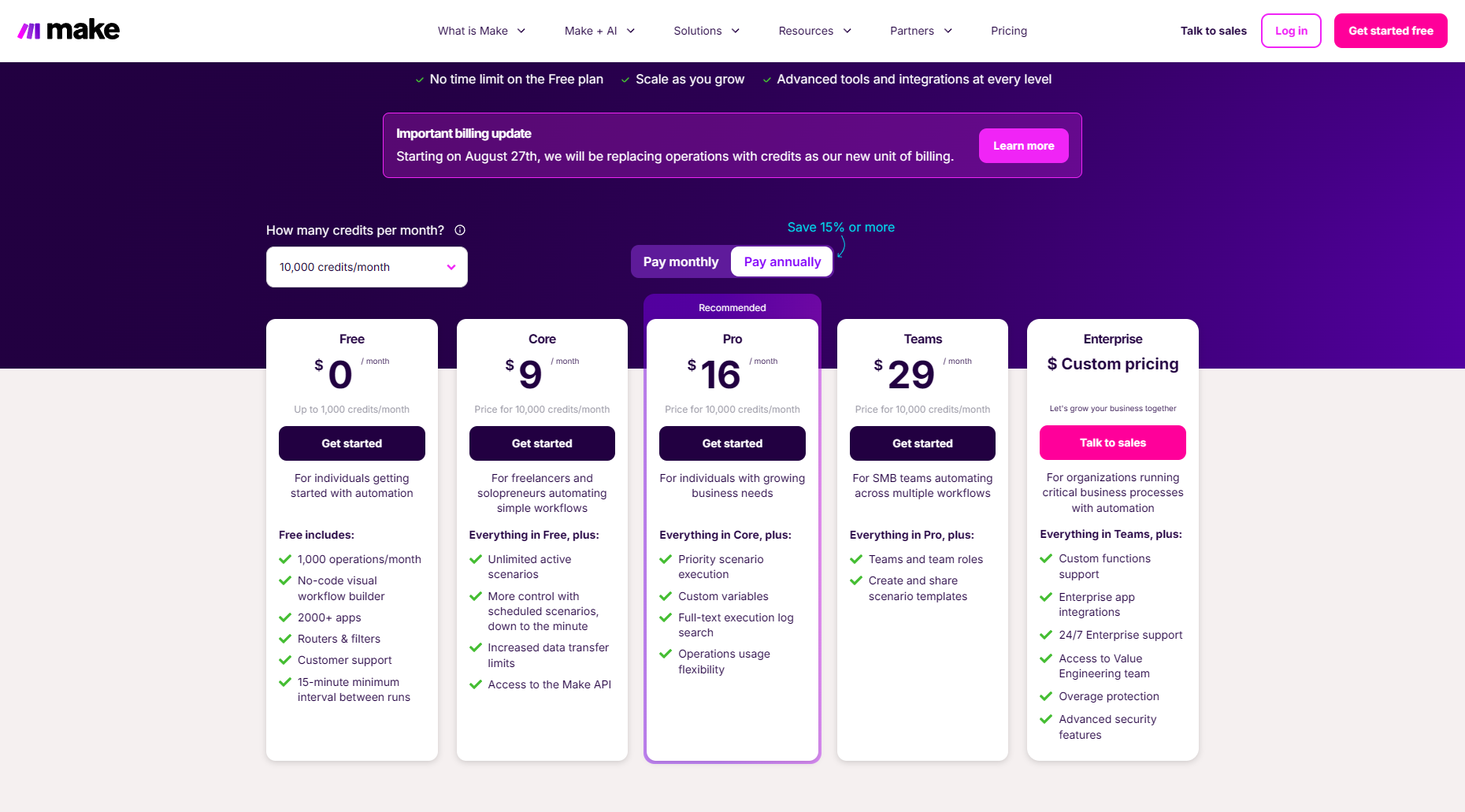This screenshot has height=812, width=1465.
Task: Click Talk to sales in the header
Action: point(1213,31)
